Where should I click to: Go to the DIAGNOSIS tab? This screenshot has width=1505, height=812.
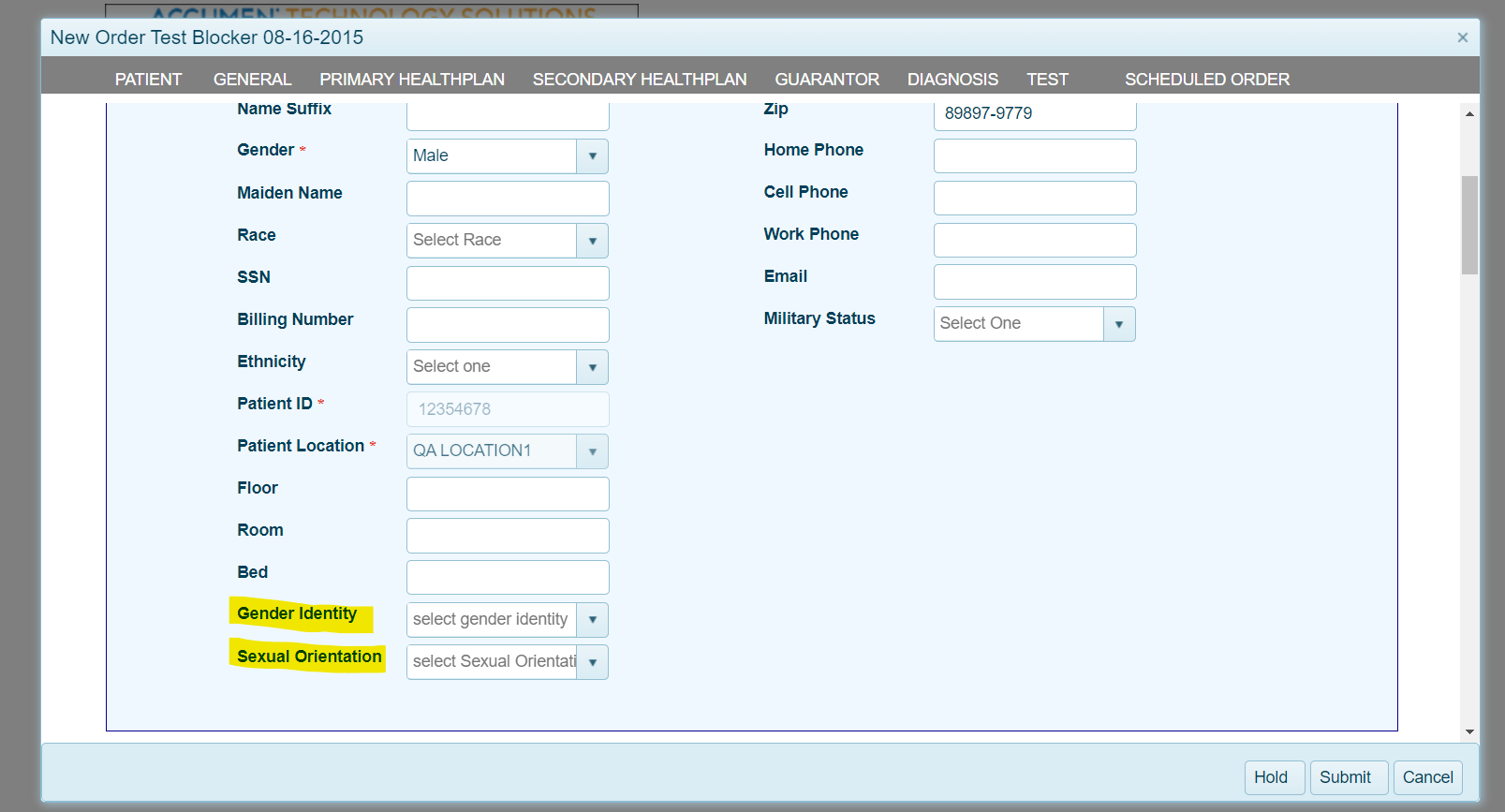pyautogui.click(x=952, y=80)
